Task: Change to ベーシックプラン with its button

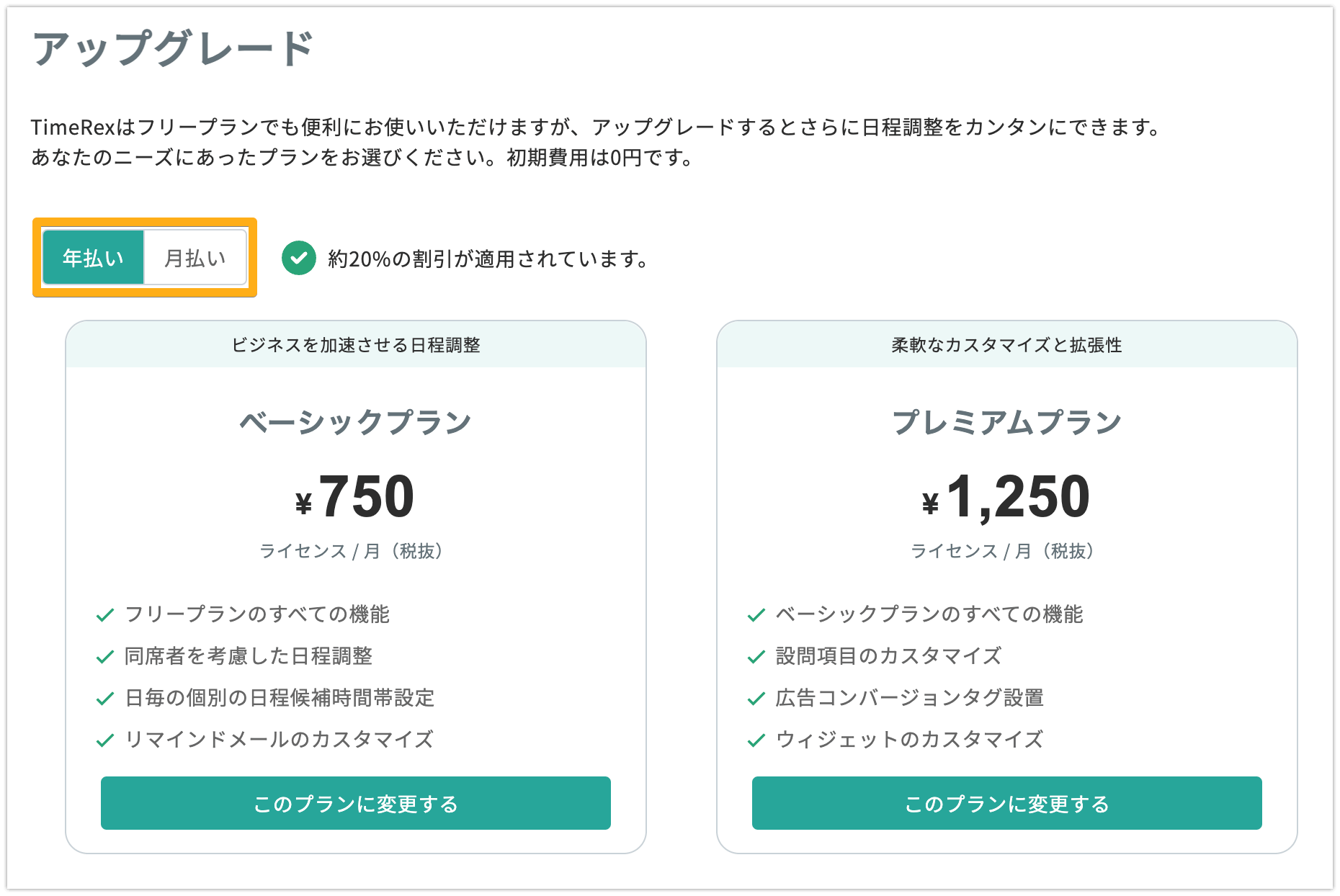Action: pyautogui.click(x=356, y=803)
